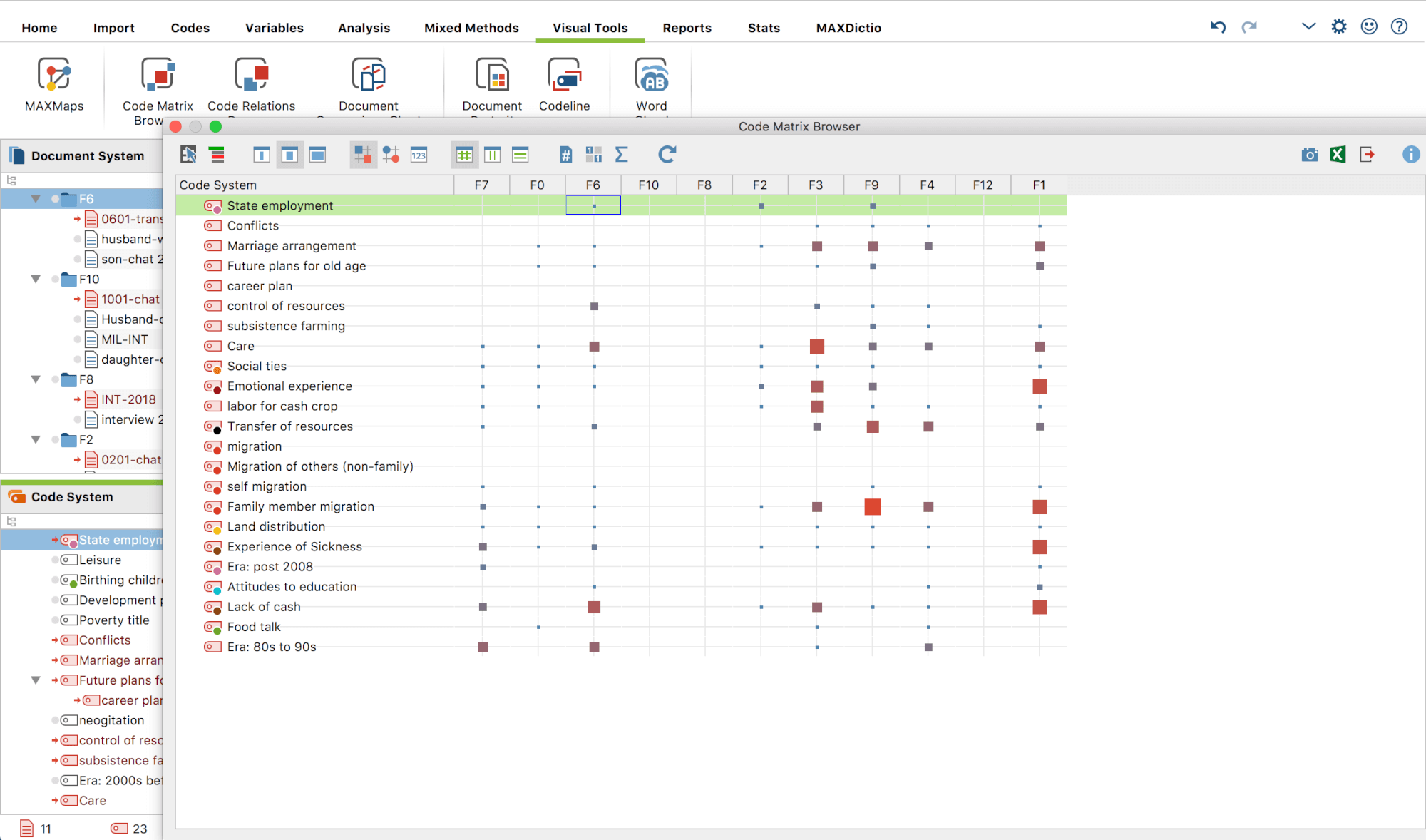Select the MIL-INT document
Image resolution: width=1426 pixels, height=840 pixels.
coord(124,339)
